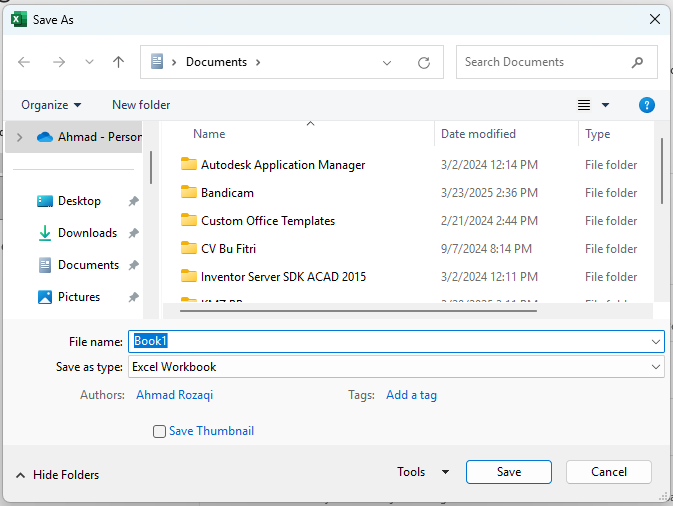Open the Bandicam folder
This screenshot has width=673, height=506.
[227, 193]
